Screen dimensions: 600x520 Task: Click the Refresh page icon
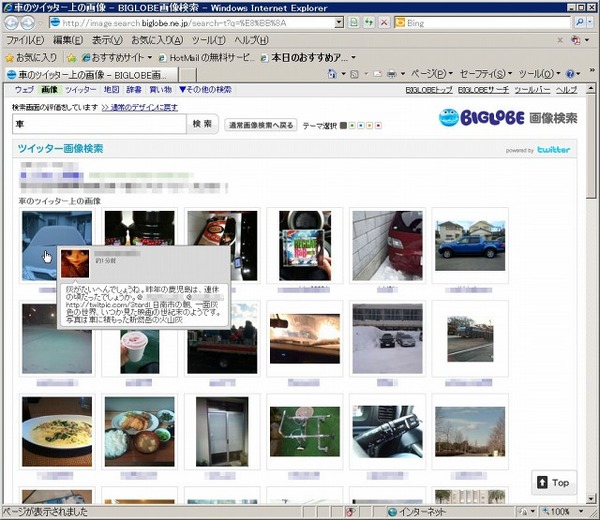coord(369,23)
